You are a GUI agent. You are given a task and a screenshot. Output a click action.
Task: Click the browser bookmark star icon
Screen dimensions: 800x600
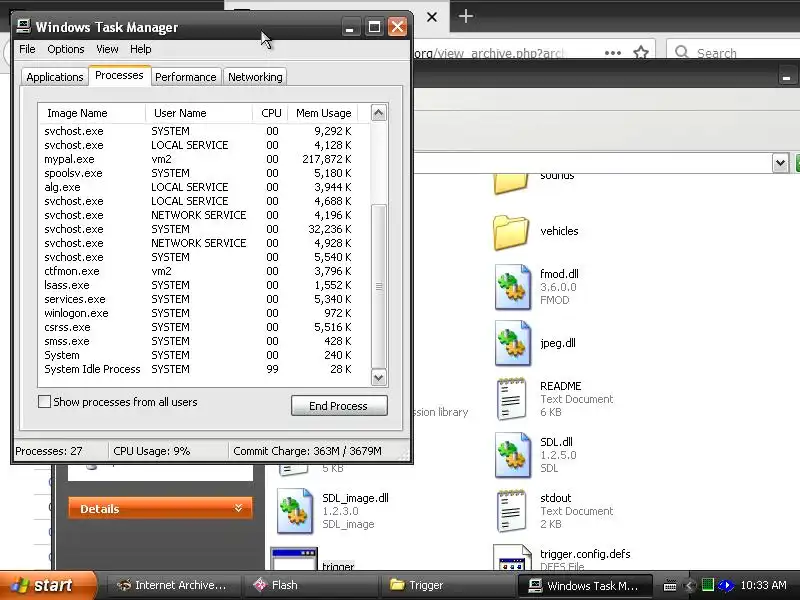[640, 52]
